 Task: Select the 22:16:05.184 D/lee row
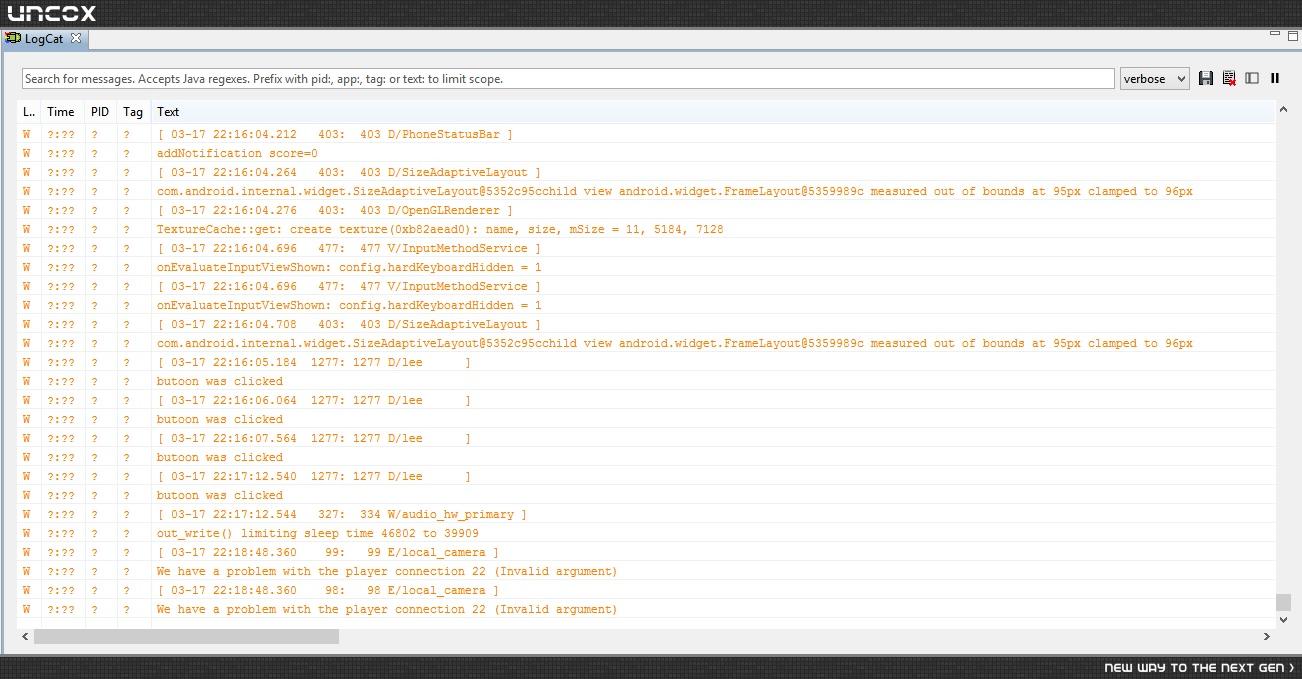pos(646,362)
